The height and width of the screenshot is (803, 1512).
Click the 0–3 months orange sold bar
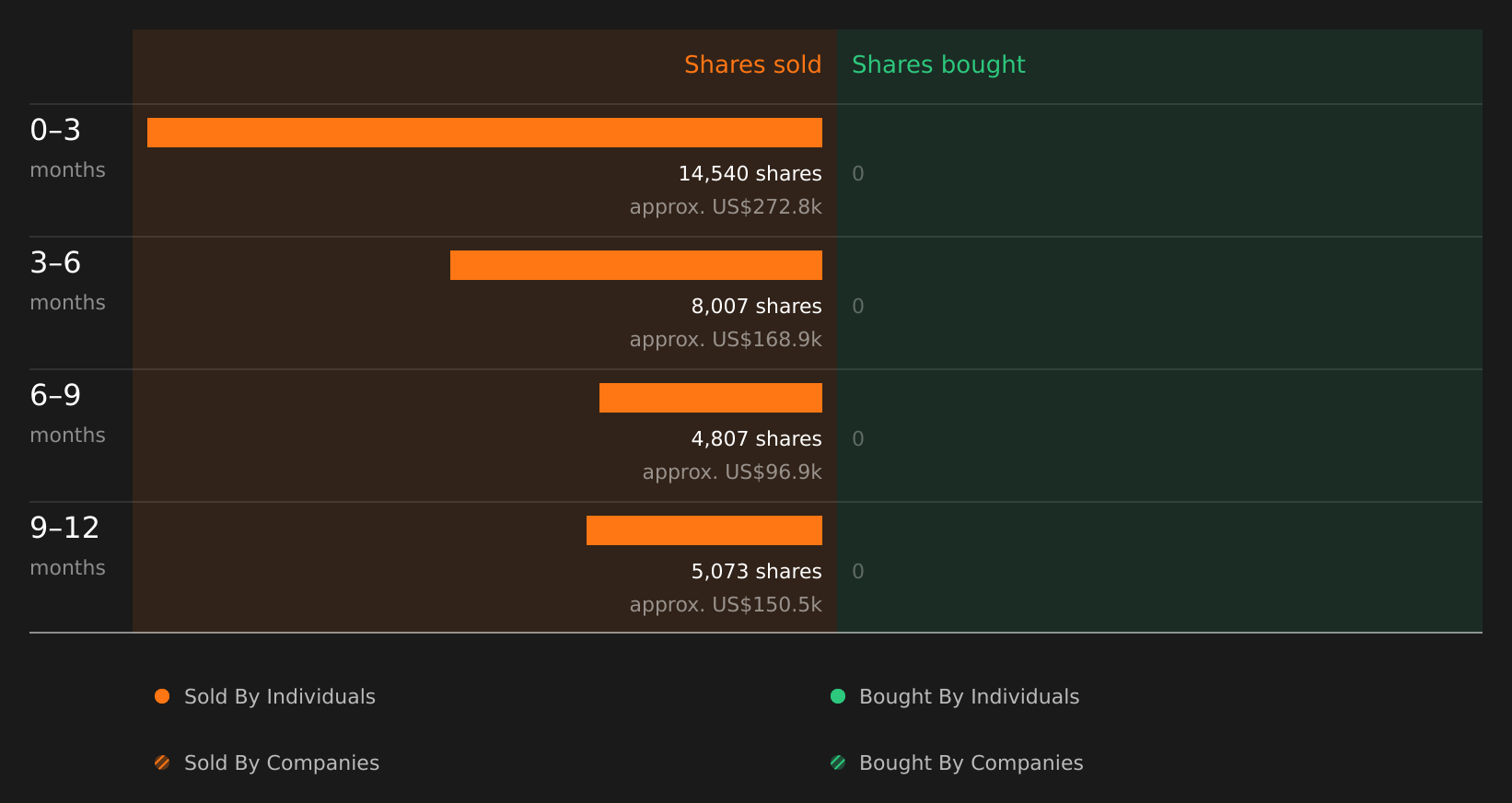(484, 133)
